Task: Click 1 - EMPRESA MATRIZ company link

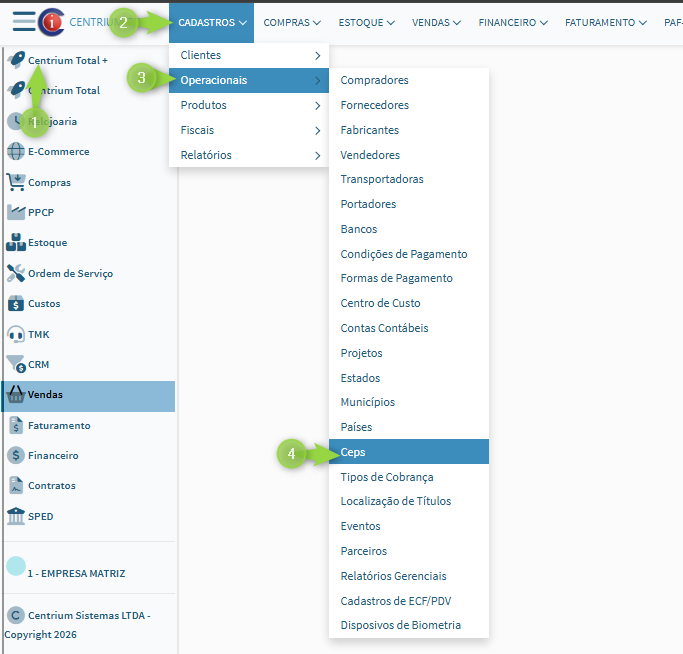Action: point(76,574)
